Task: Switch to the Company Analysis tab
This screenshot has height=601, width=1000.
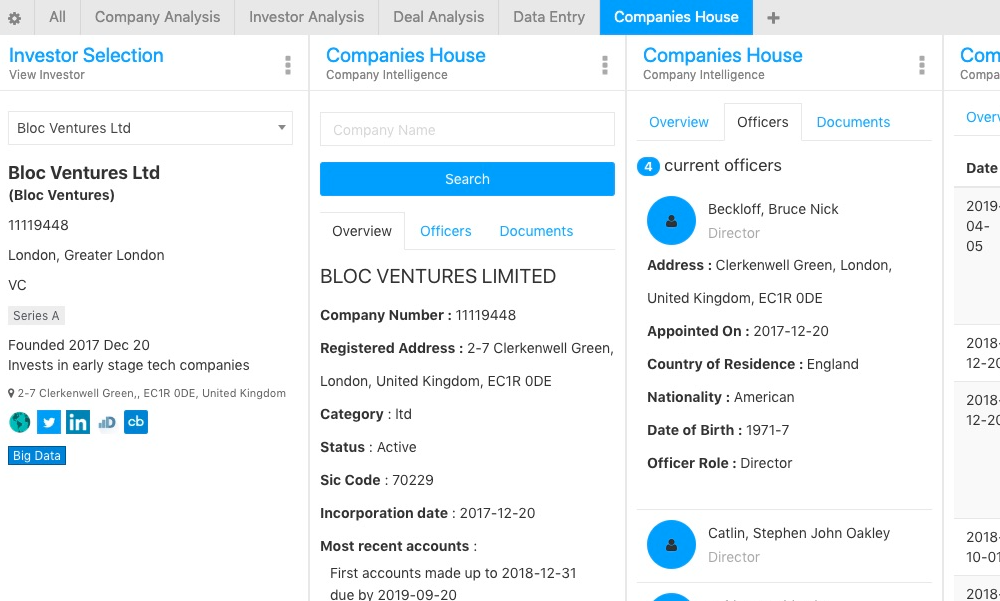Action: click(158, 17)
